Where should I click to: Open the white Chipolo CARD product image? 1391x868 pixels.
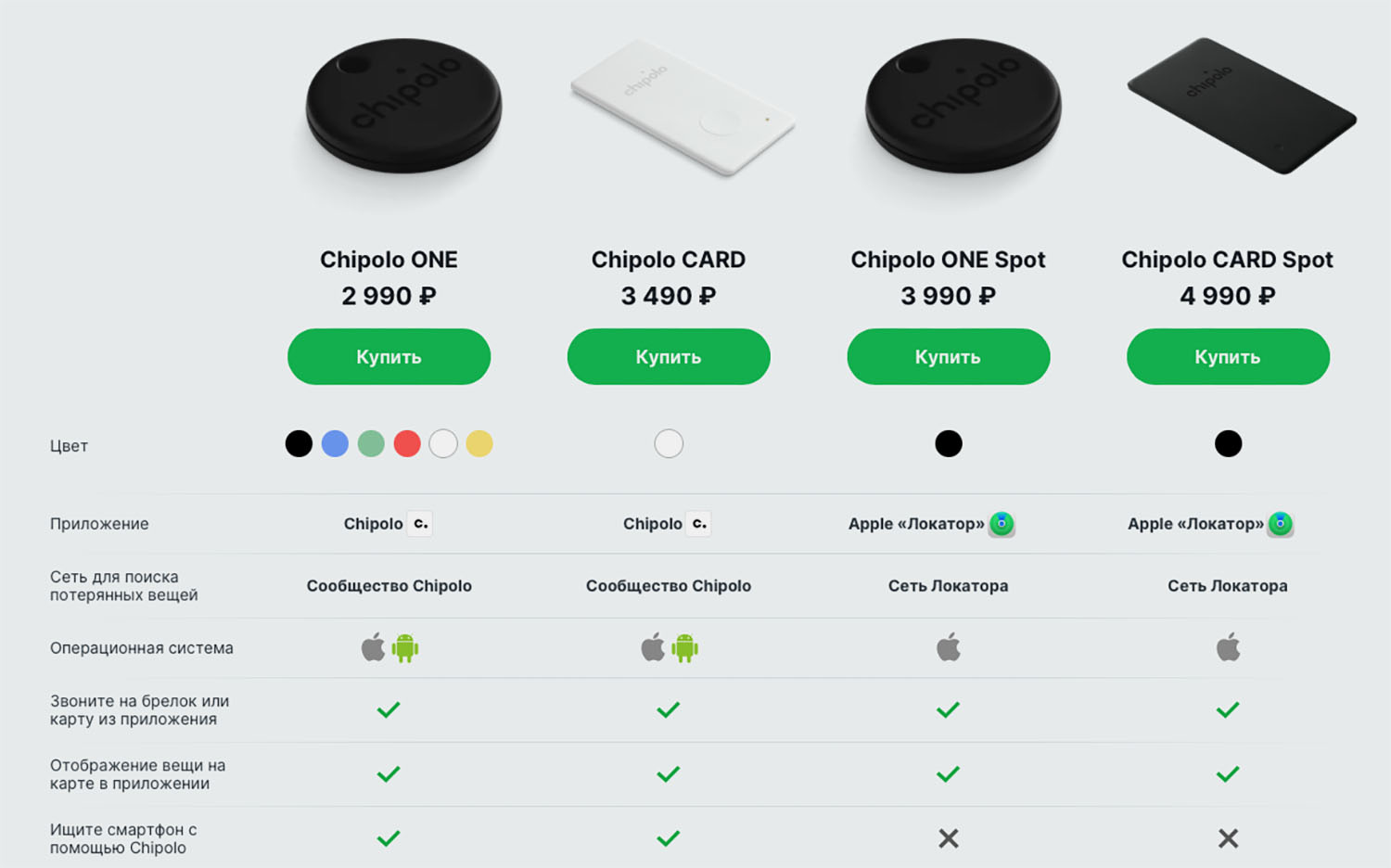click(683, 108)
